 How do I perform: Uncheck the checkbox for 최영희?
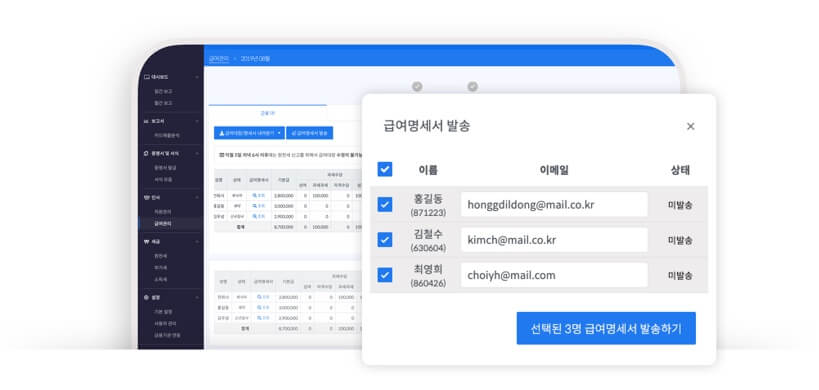pyautogui.click(x=385, y=275)
